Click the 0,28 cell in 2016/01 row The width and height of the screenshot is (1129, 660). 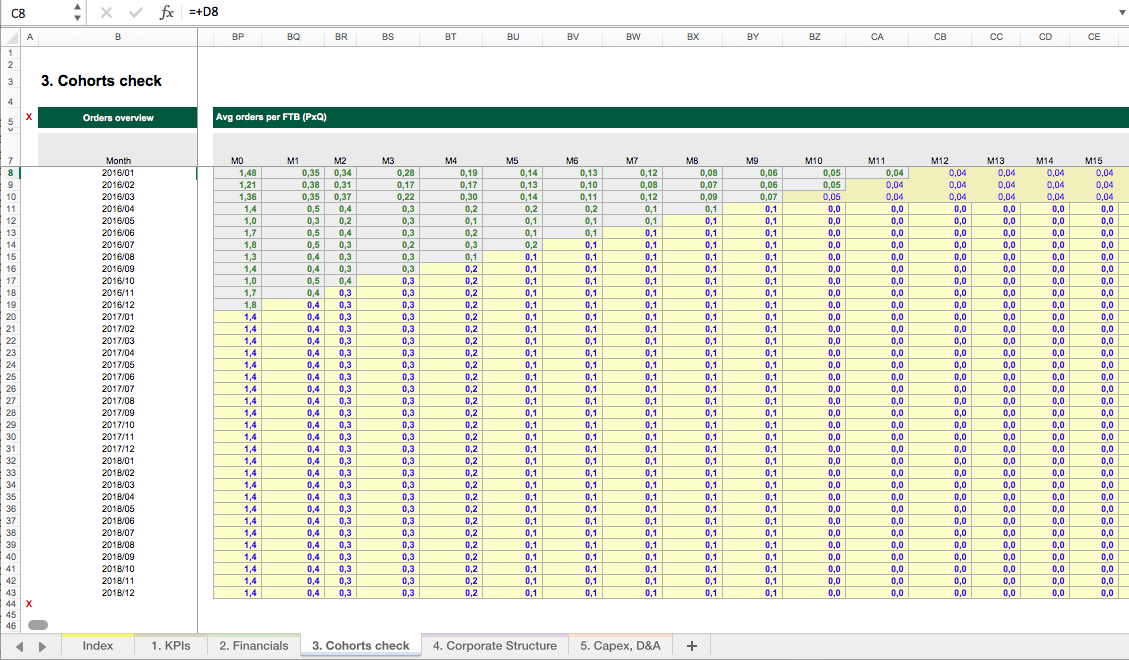pos(388,173)
